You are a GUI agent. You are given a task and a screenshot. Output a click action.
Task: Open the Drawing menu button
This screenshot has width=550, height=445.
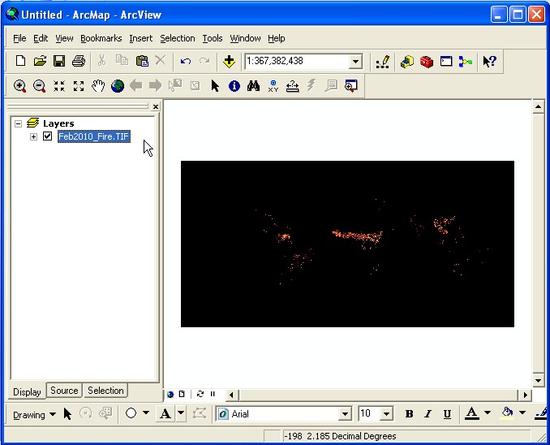point(34,415)
